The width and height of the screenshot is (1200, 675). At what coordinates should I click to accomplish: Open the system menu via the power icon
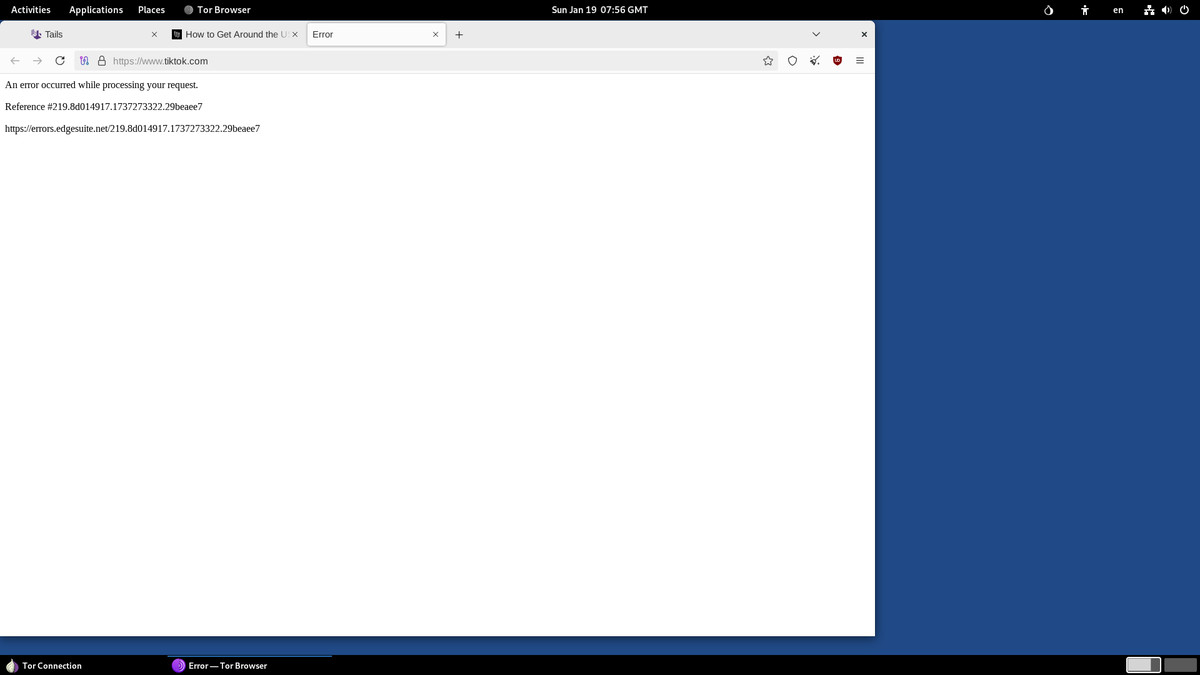[x=1184, y=10]
